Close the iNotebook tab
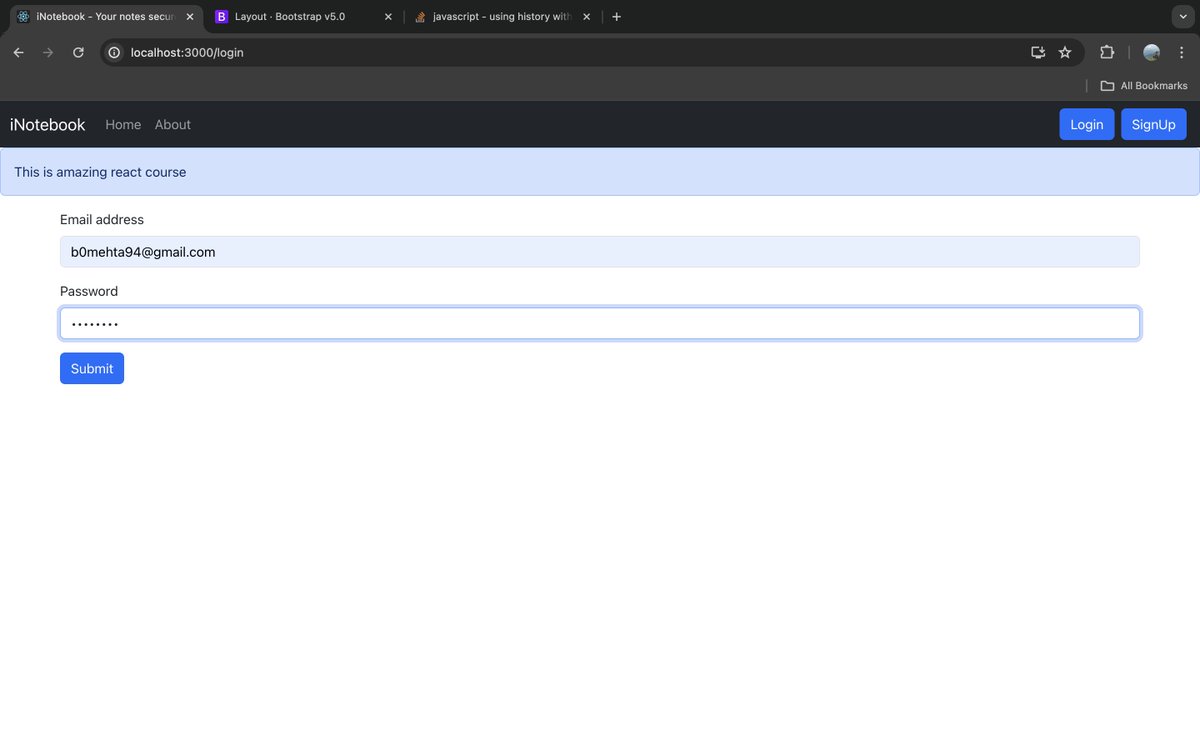Screen dimensions: 1200x750 190,17
